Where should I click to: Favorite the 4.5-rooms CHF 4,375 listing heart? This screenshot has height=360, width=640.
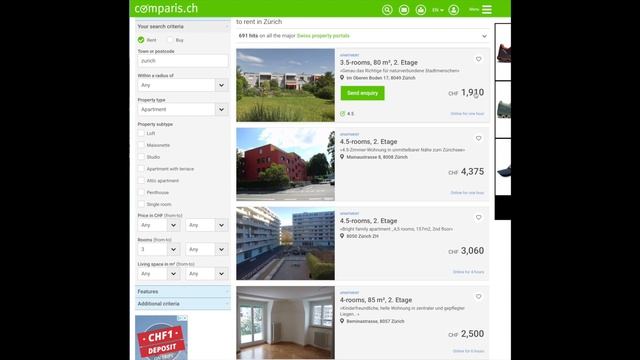[478, 138]
